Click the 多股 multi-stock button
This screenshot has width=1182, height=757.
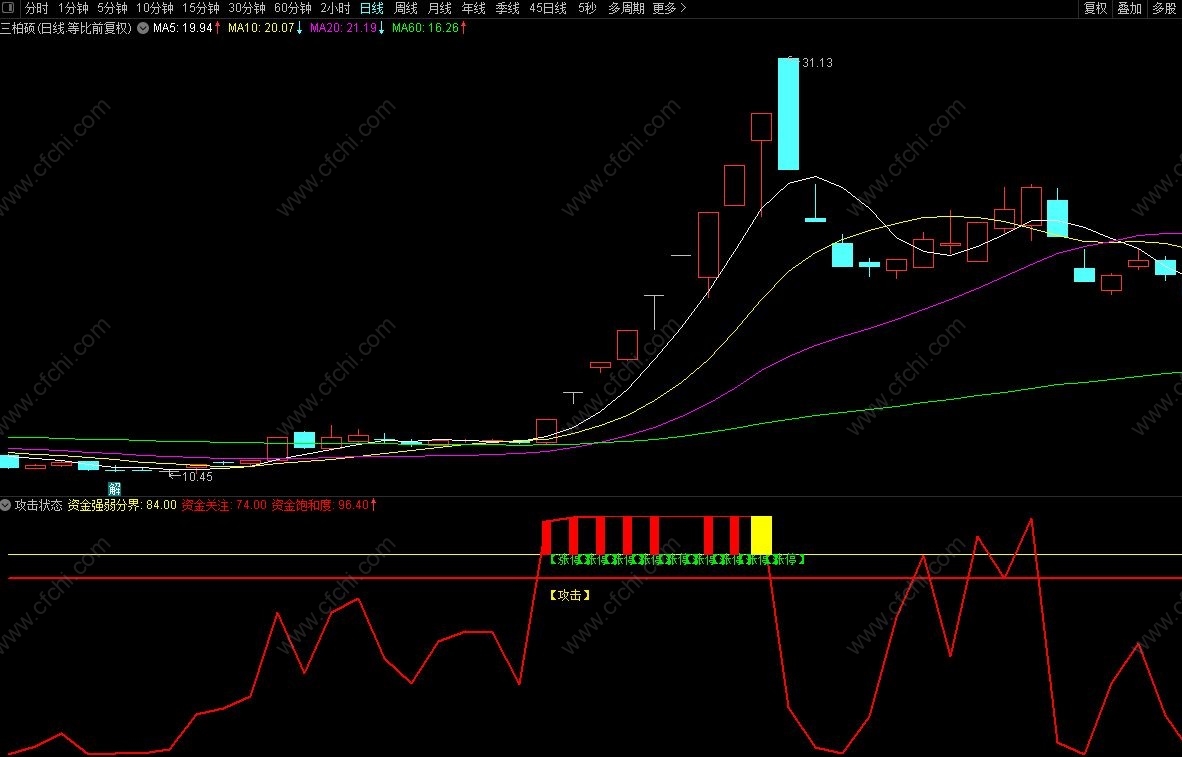coord(1164,8)
